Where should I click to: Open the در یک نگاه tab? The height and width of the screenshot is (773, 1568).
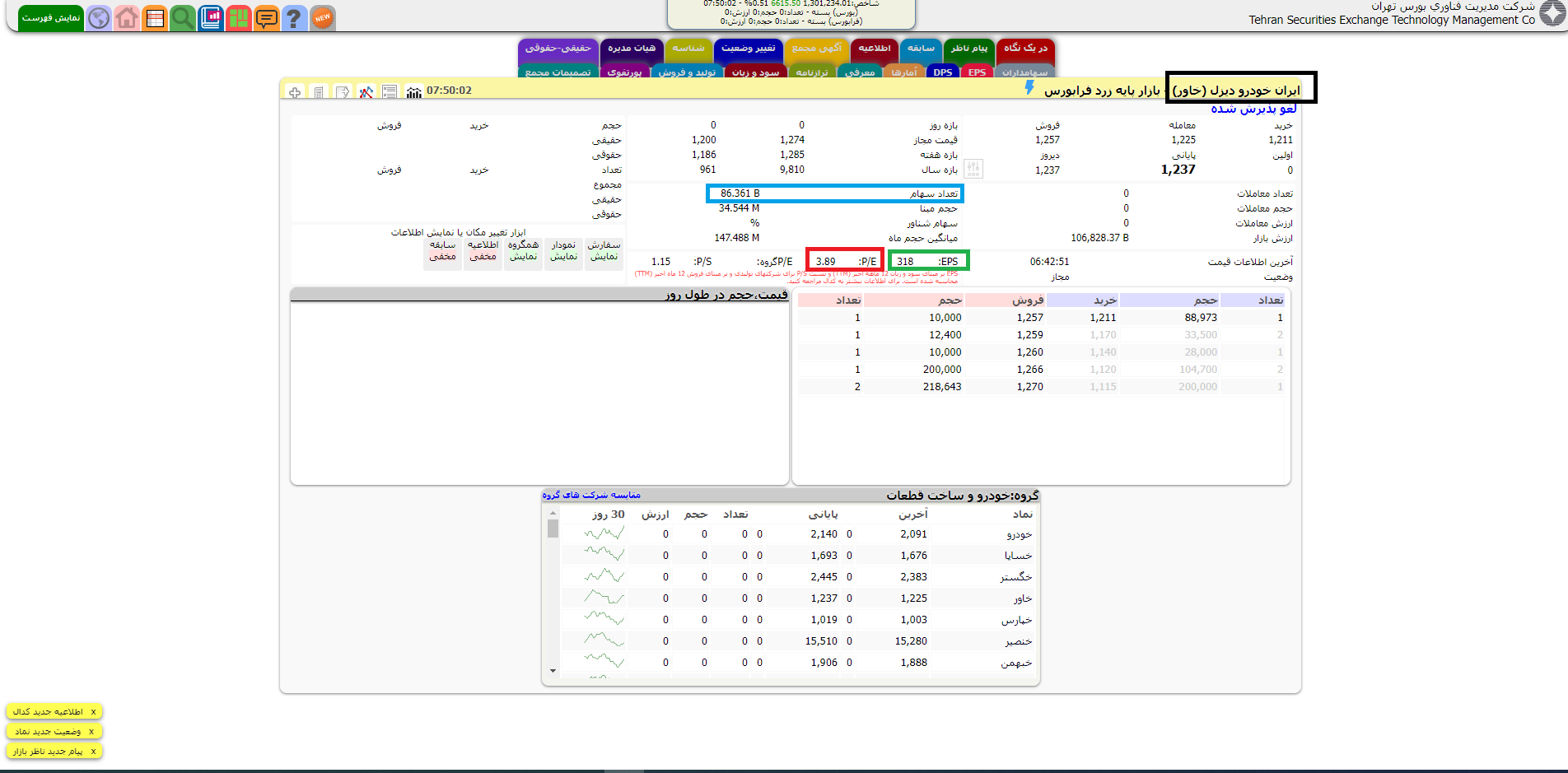tap(1026, 49)
